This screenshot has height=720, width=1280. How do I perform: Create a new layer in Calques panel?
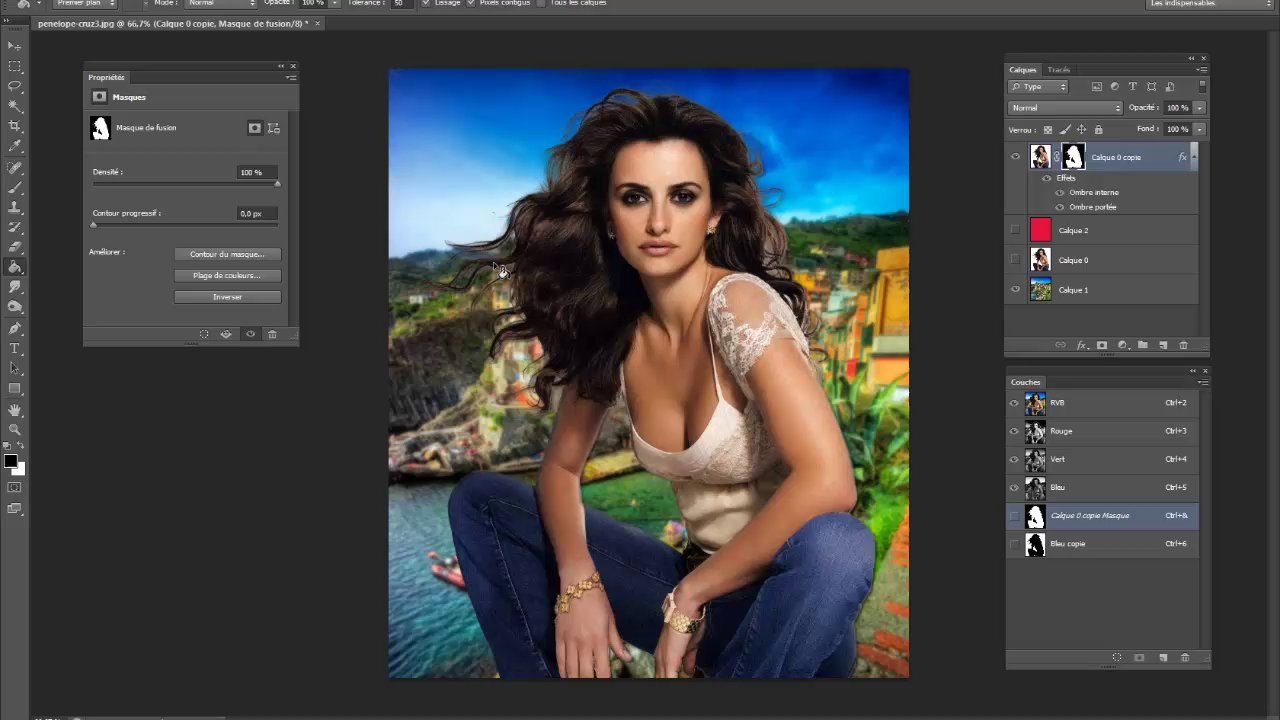[1163, 345]
